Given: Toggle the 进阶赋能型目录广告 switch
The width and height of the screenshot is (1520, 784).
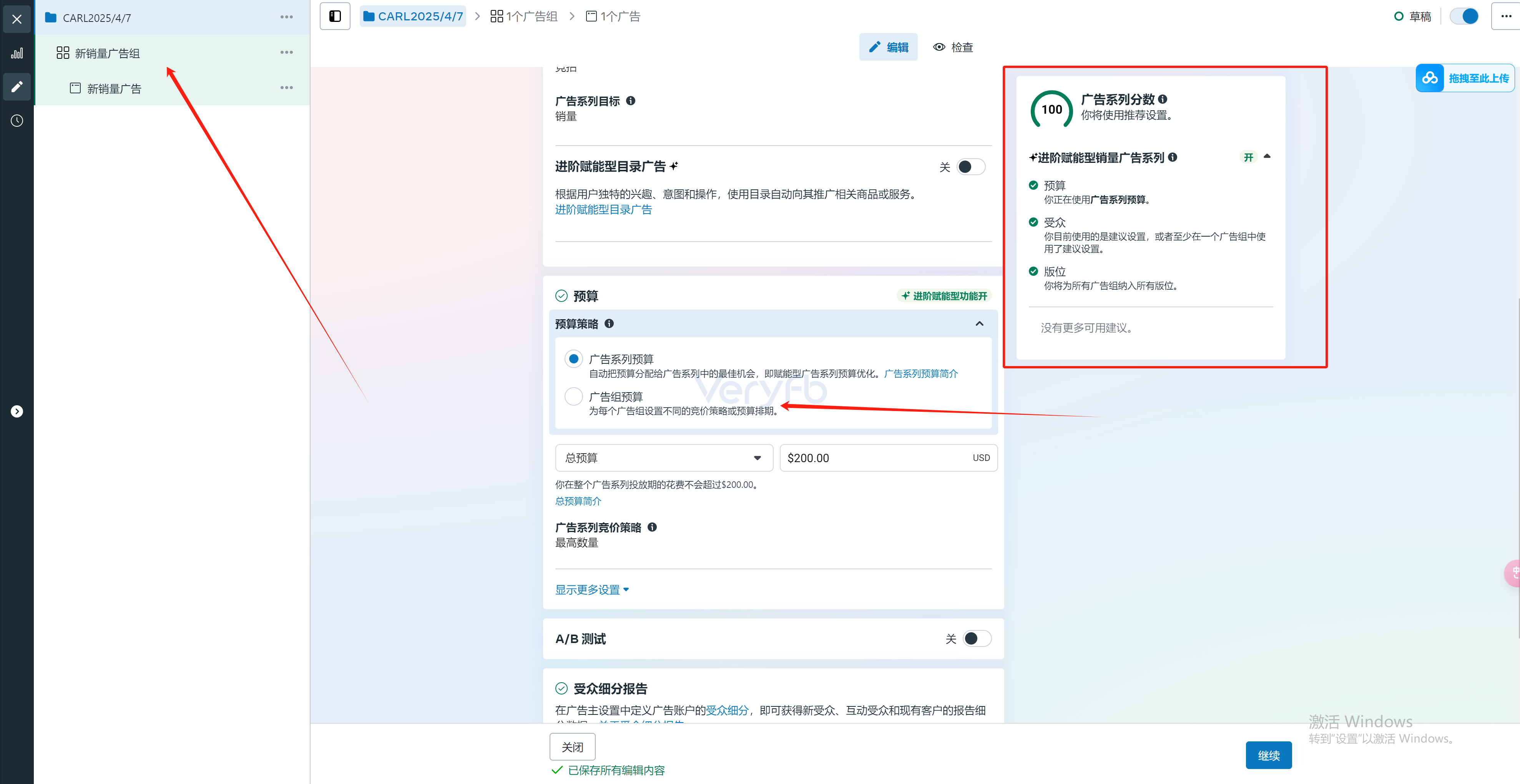Looking at the screenshot, I should (970, 167).
